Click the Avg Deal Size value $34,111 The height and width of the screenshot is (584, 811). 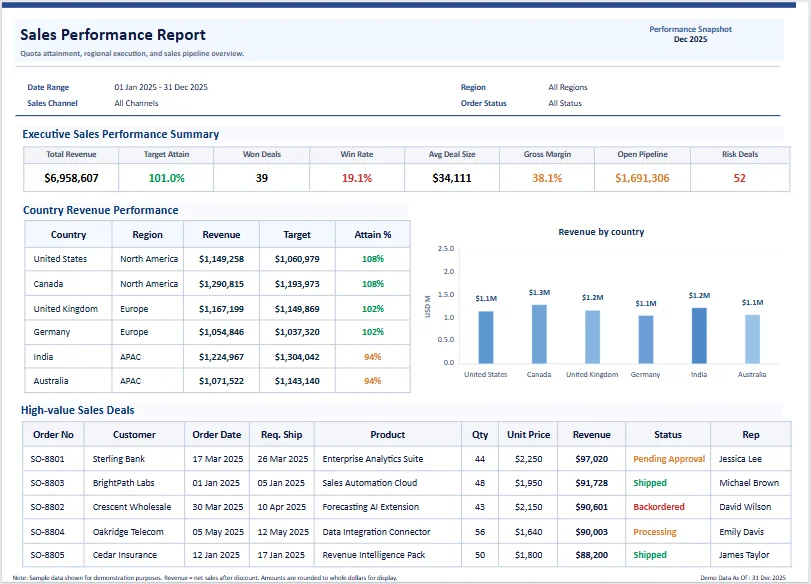click(x=452, y=178)
